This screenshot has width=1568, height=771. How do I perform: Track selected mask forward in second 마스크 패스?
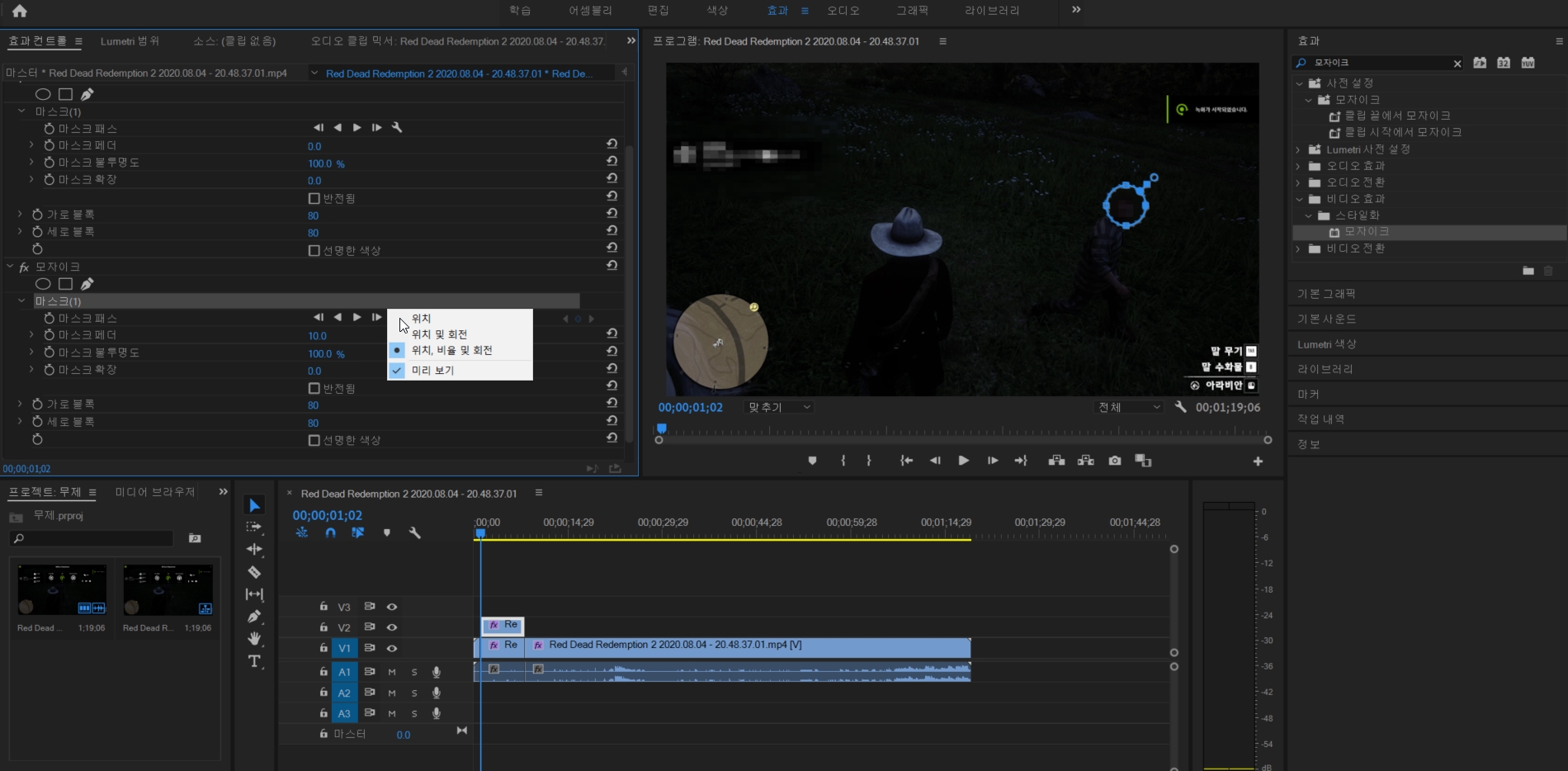[x=357, y=317]
